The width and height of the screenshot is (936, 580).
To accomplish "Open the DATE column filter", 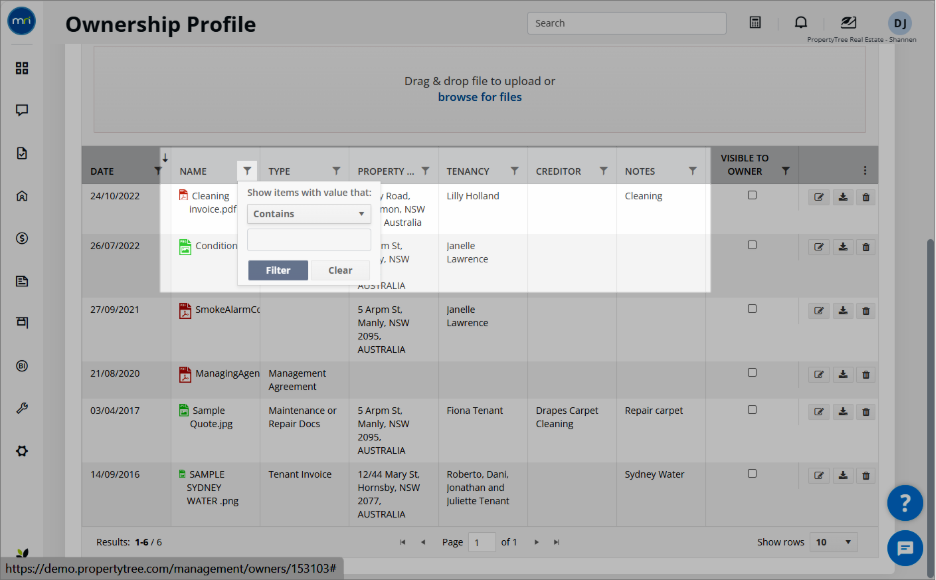I will [158, 171].
